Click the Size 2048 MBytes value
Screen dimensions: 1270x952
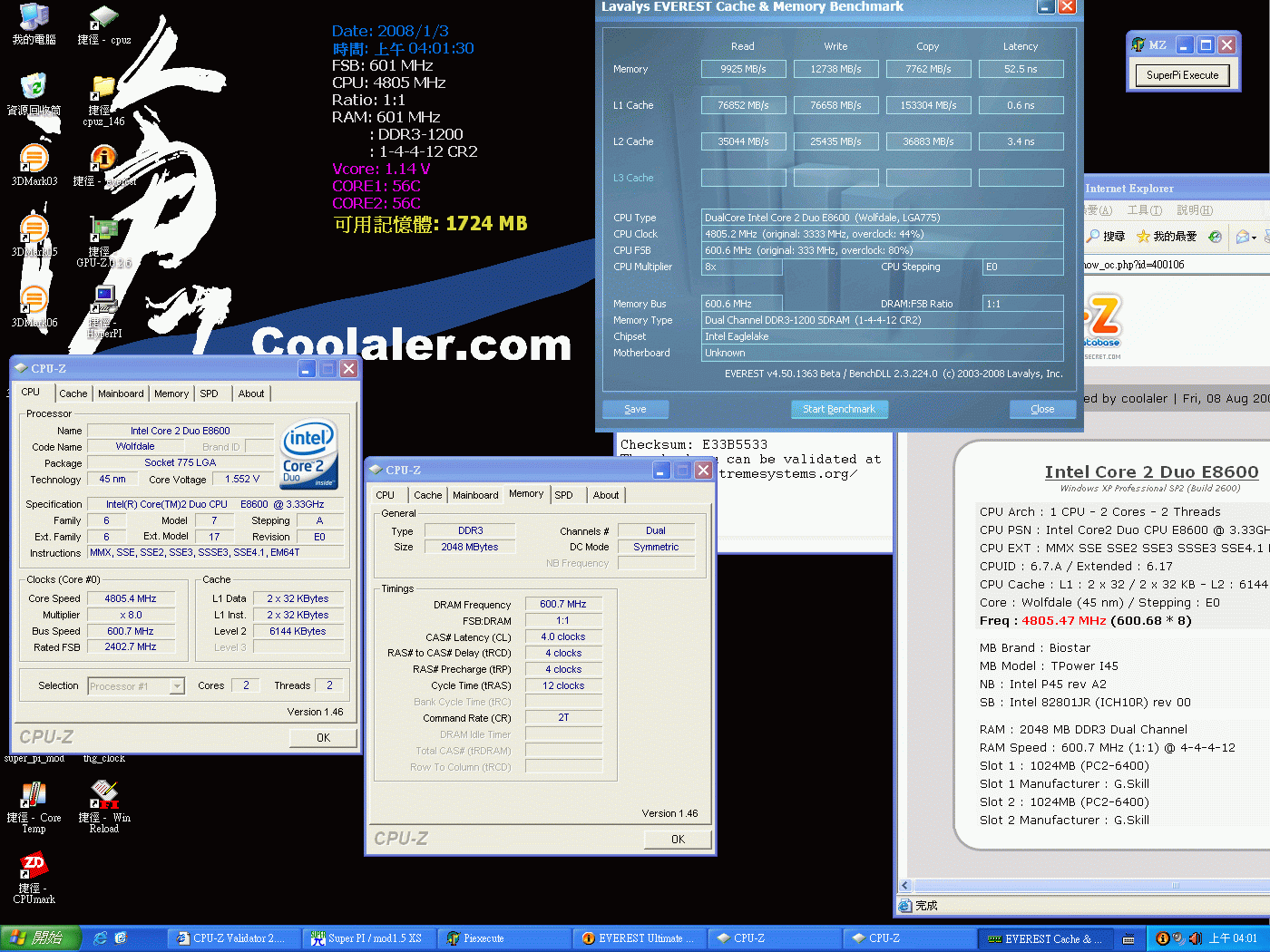(x=470, y=547)
